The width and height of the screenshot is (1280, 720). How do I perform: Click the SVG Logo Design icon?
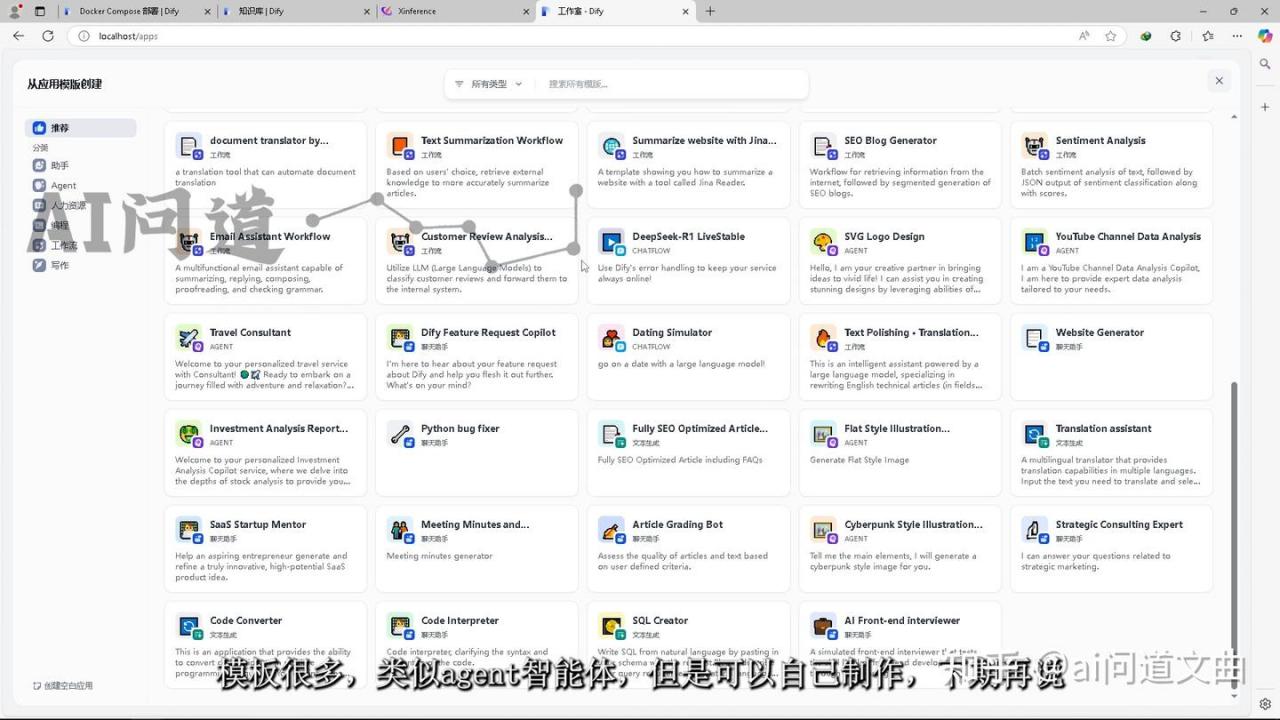pos(824,242)
